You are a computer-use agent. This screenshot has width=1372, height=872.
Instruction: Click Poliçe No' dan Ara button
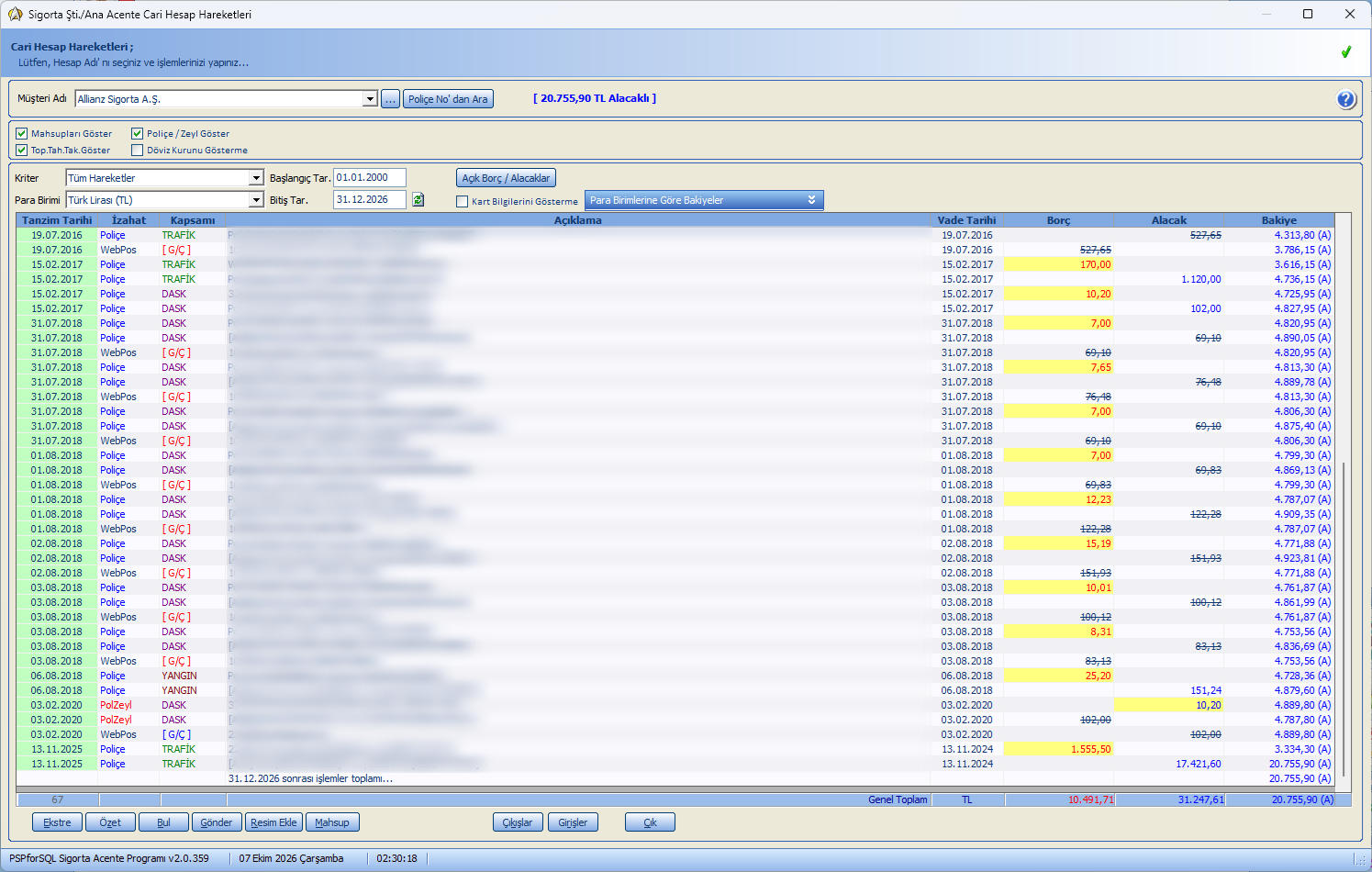click(x=448, y=99)
